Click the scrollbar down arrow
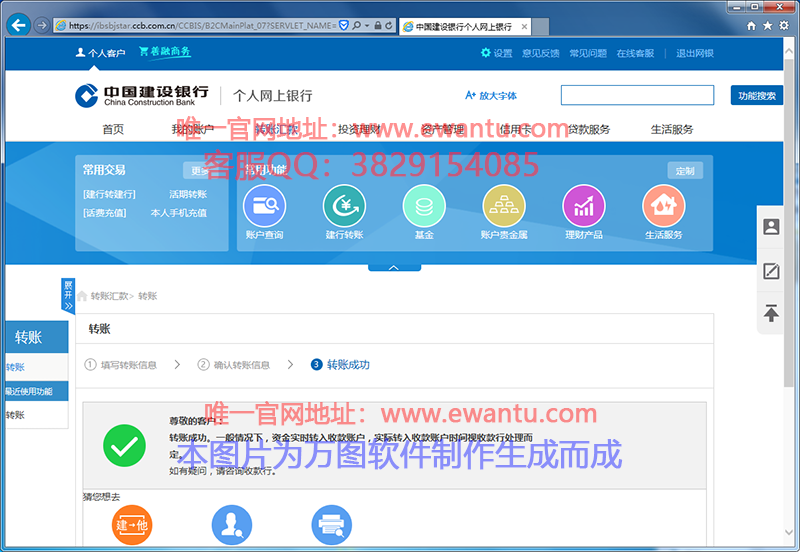The image size is (800, 552). (x=789, y=532)
